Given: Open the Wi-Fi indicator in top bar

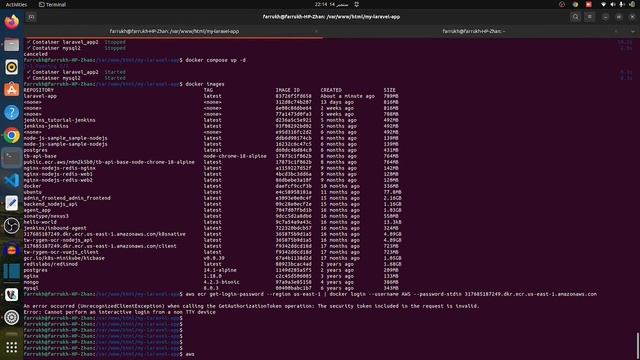Looking at the screenshot, I should tap(604, 4).
